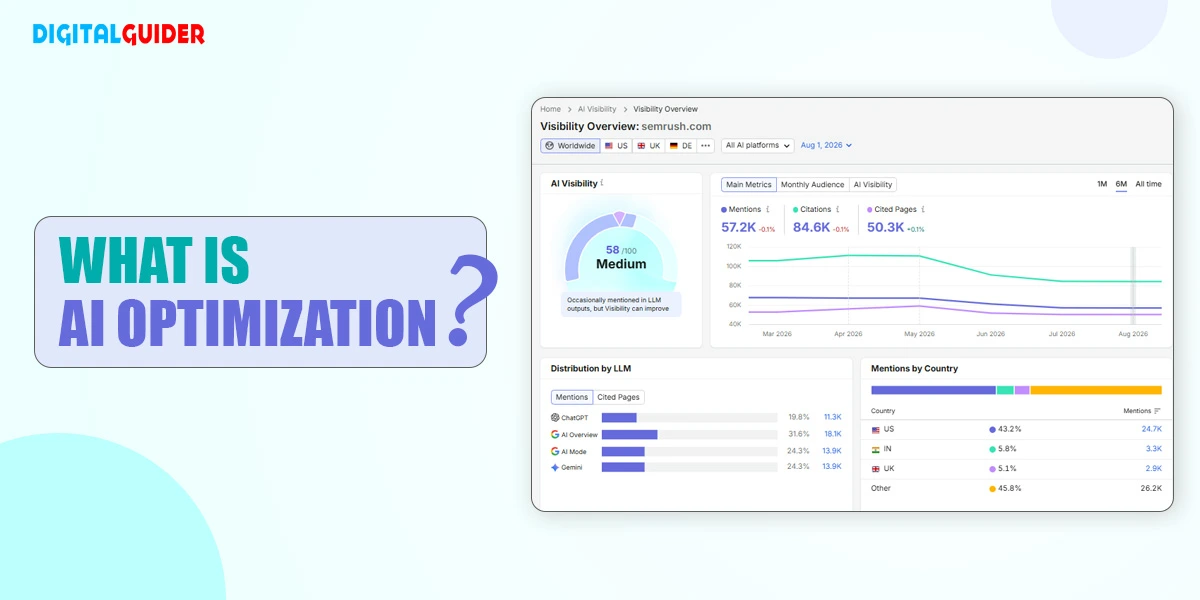The image size is (1200, 600).
Task: Click Google icon beside AI Overview
Action: pyautogui.click(x=555, y=435)
